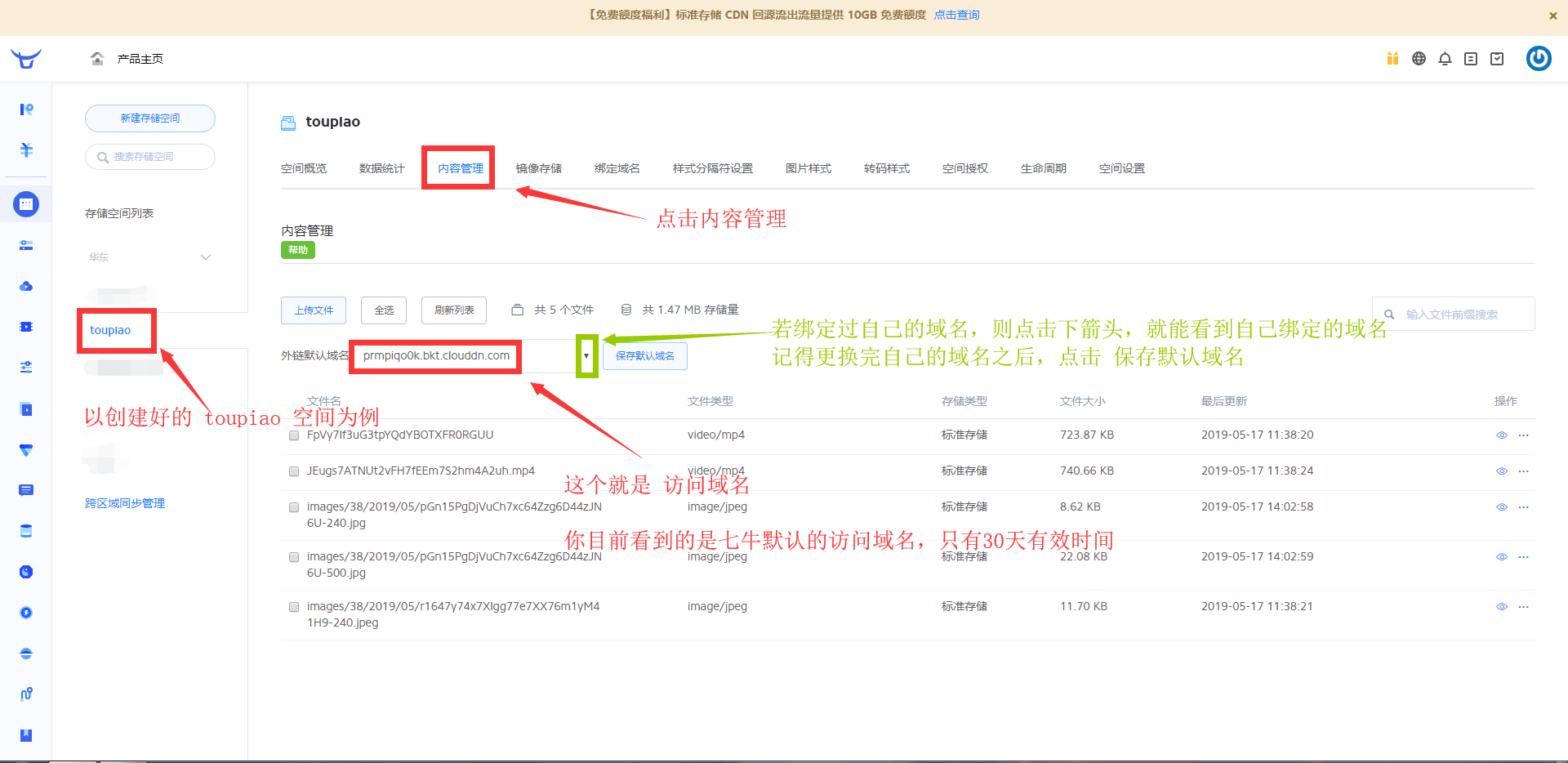Open more actions for 1H9-240.jpeg image
The width and height of the screenshot is (1568, 763).
click(1523, 607)
